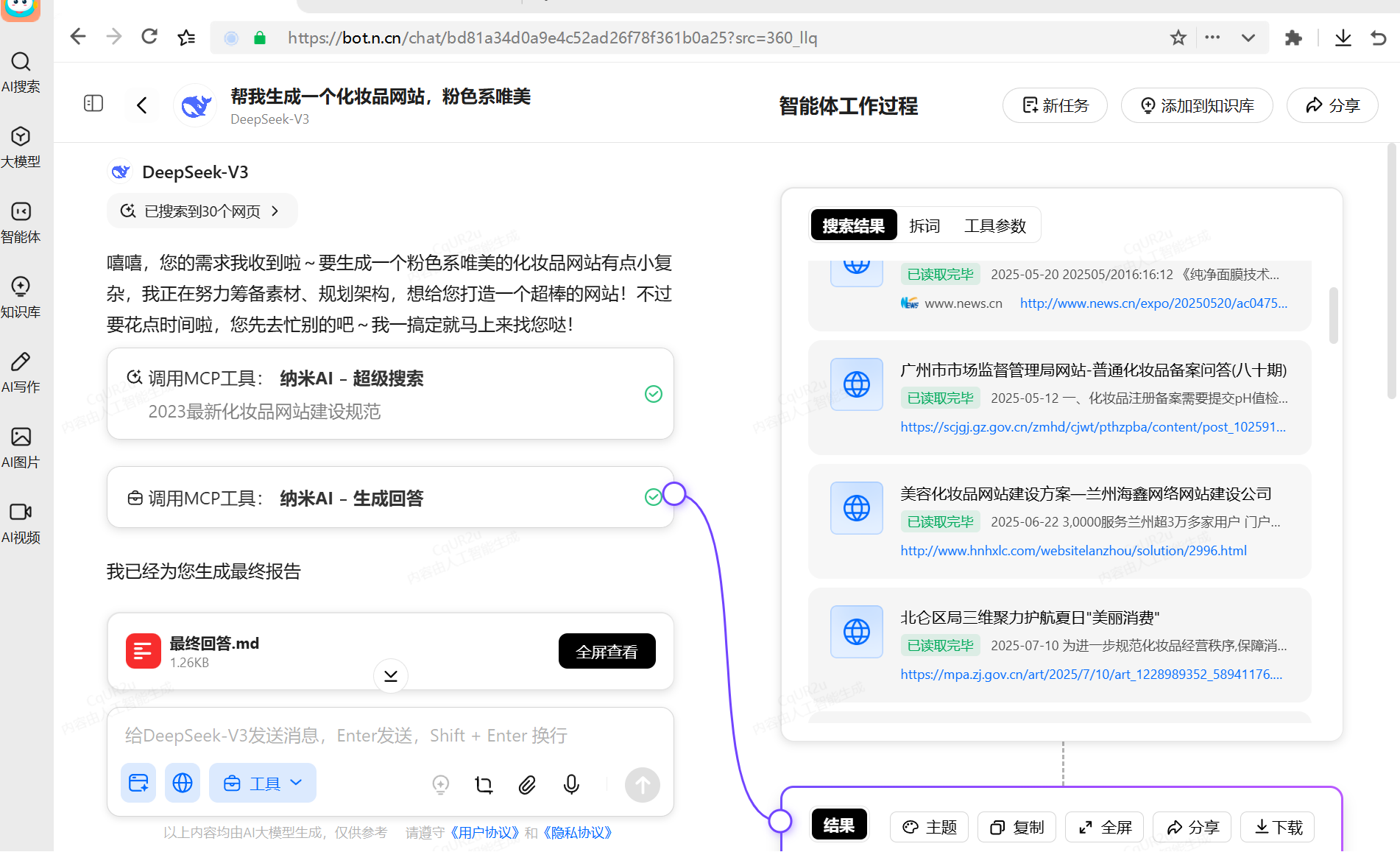Image resolution: width=1400 pixels, height=852 pixels.
Task: Open the browser extensions puzzle icon
Action: pos(1293,38)
